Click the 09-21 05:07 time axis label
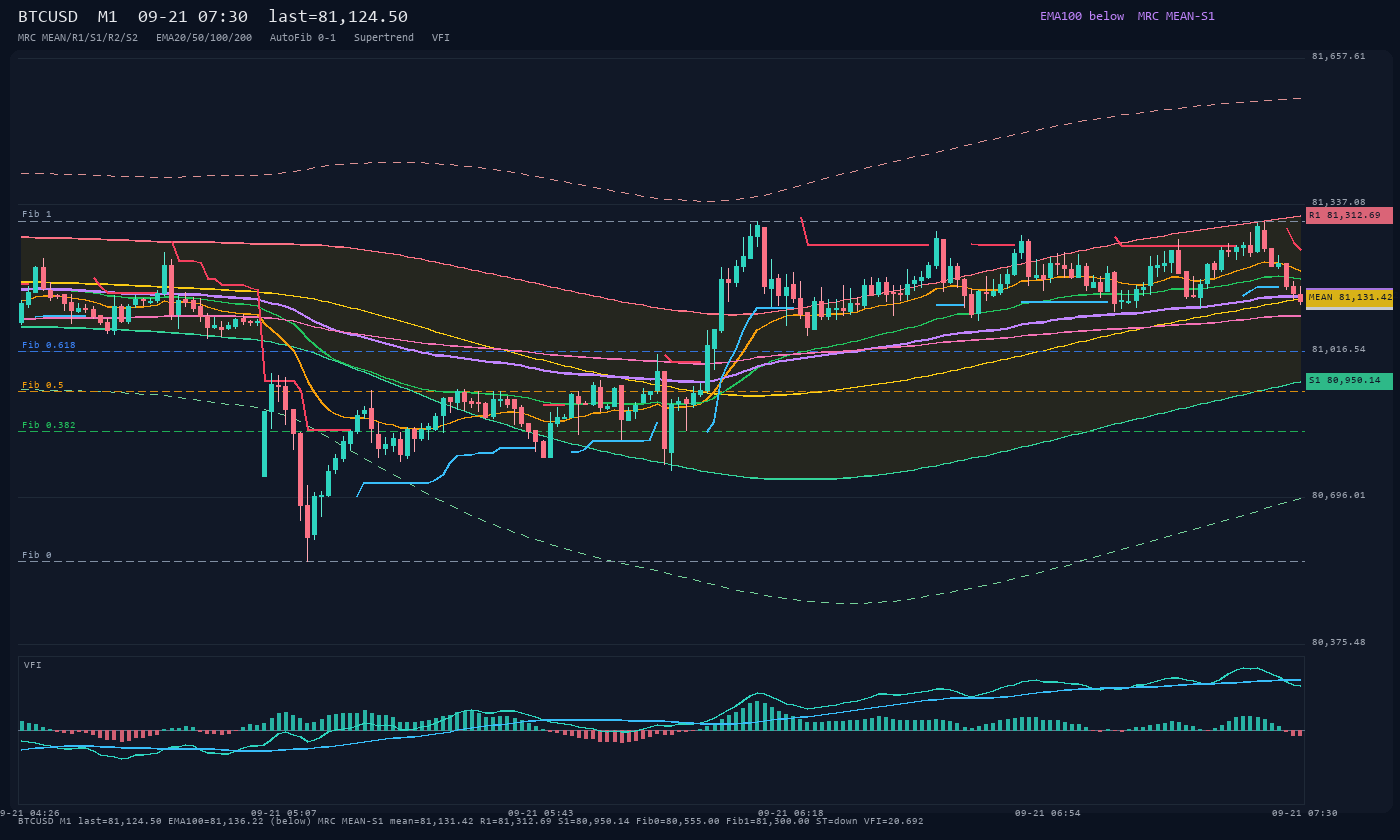 284,813
